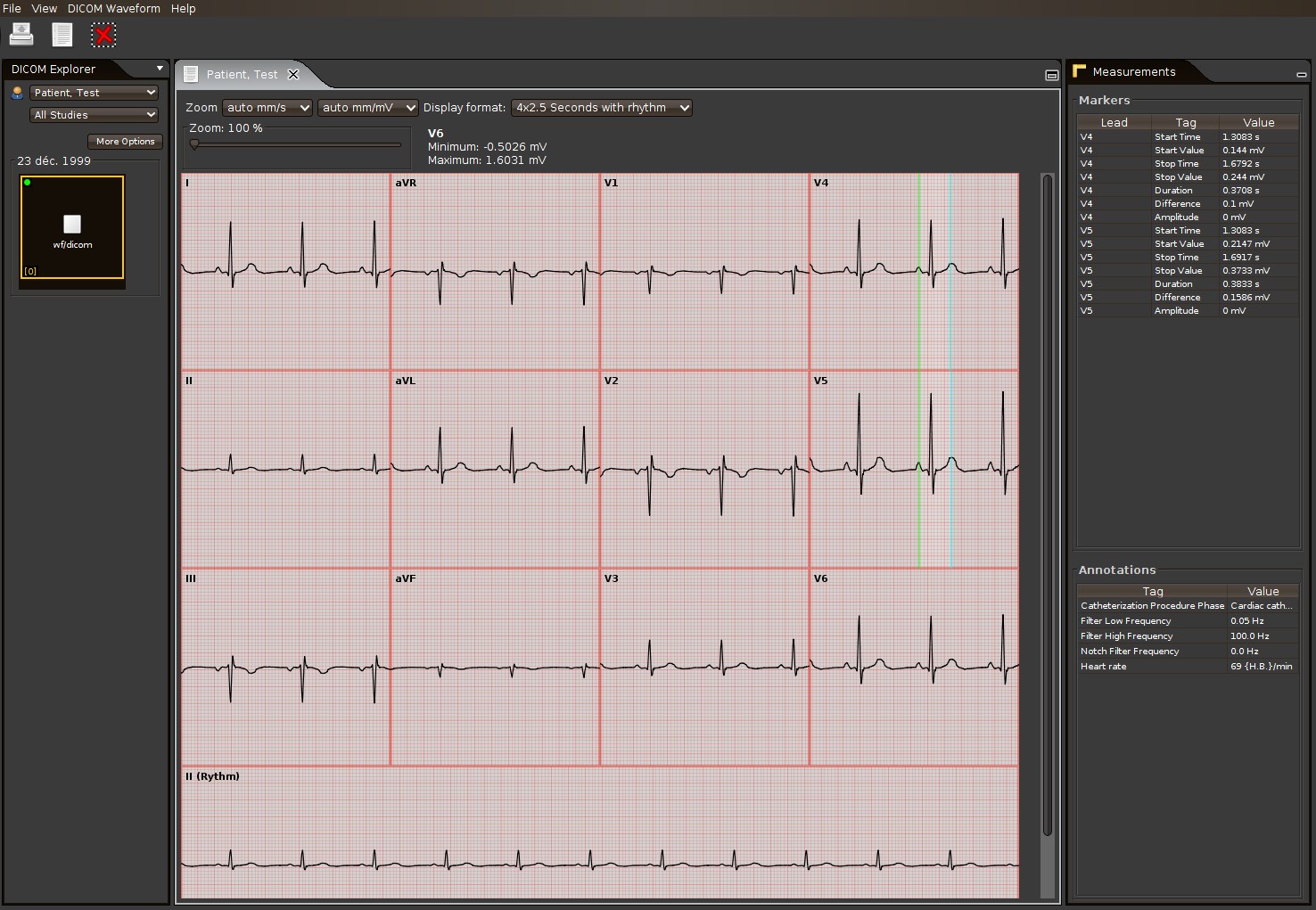Select the wf/dicom series thumbnail
Viewport: 1316px width, 910px height.
(x=72, y=227)
